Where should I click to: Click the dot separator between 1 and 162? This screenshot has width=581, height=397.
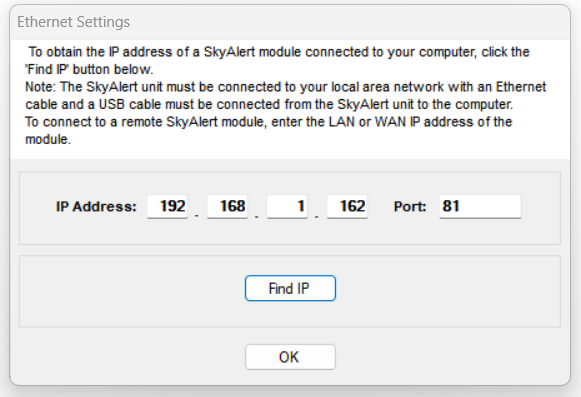pyautogui.click(x=317, y=215)
